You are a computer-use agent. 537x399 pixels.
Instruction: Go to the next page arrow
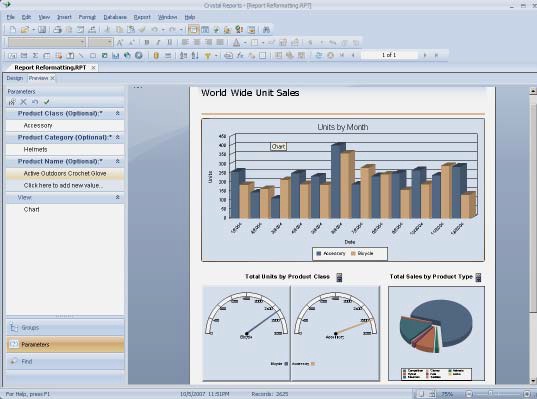pyautogui.click(x=425, y=55)
